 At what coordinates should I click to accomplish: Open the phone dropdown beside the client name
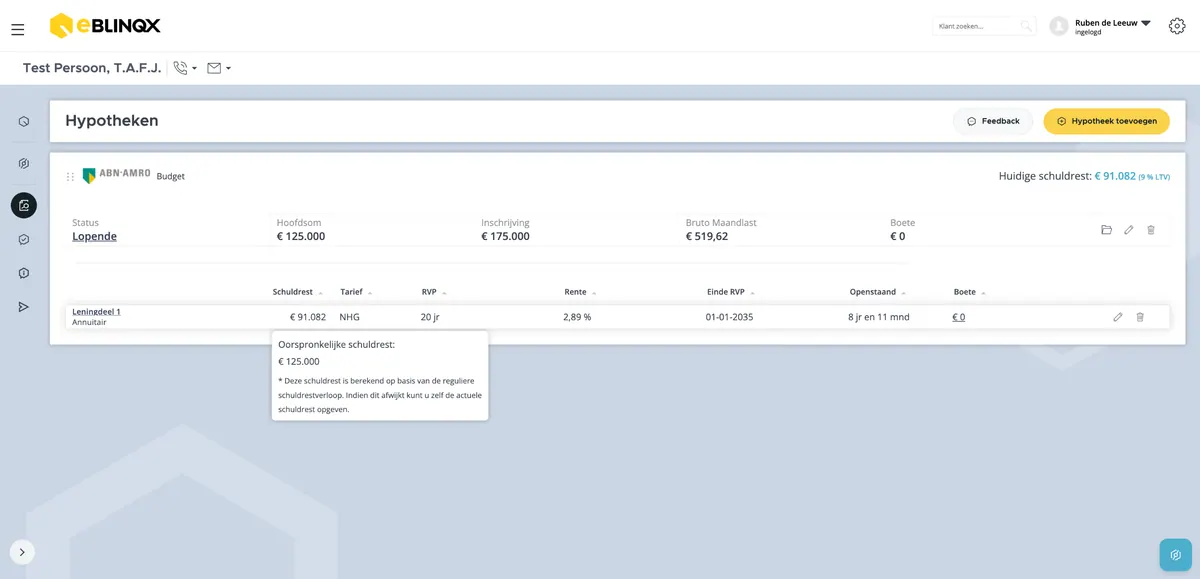click(185, 68)
